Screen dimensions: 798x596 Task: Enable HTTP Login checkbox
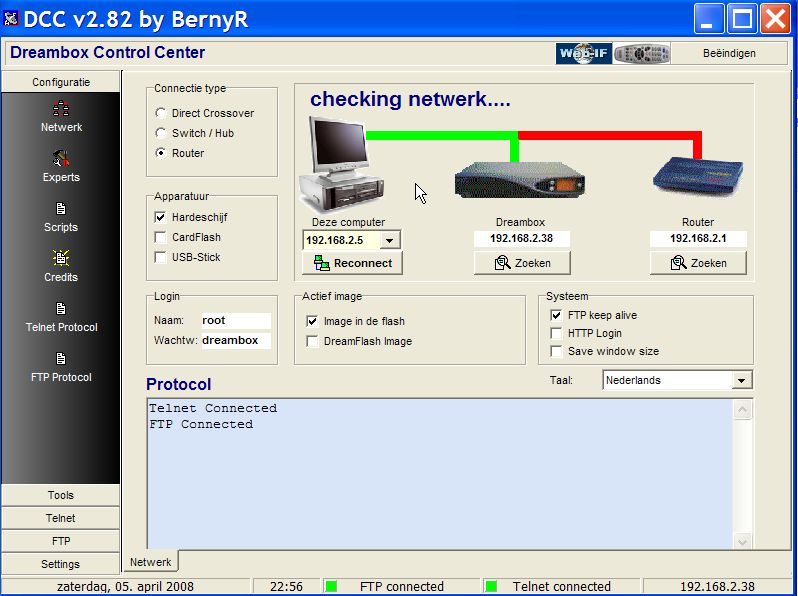556,333
